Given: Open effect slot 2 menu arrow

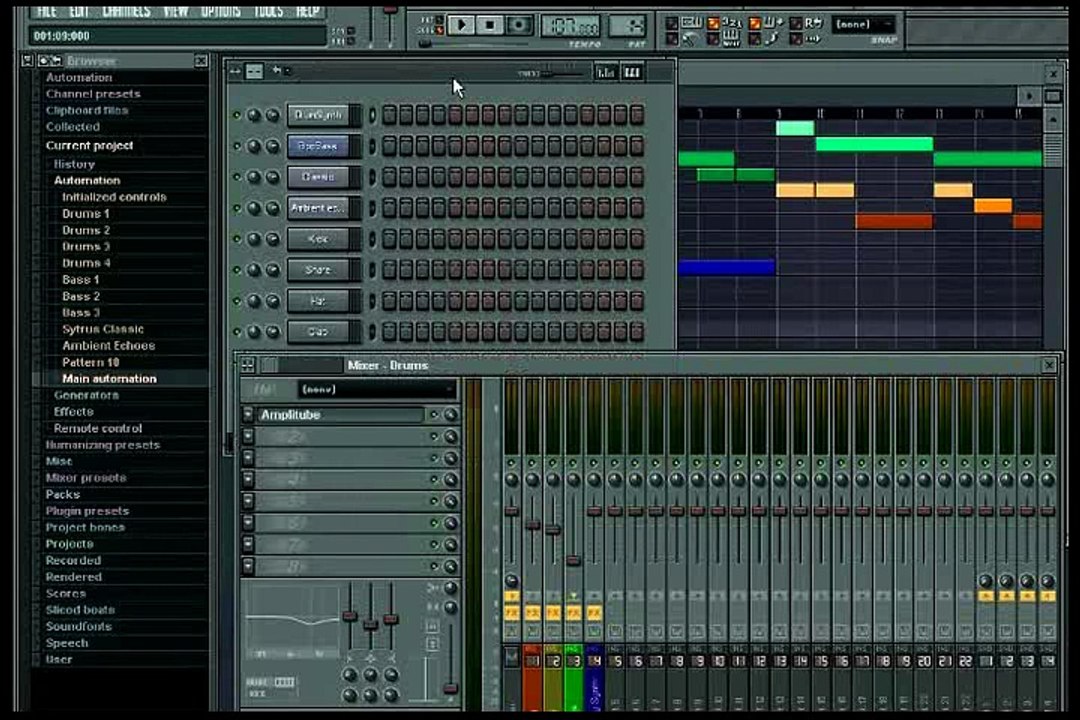Looking at the screenshot, I should click(248, 436).
